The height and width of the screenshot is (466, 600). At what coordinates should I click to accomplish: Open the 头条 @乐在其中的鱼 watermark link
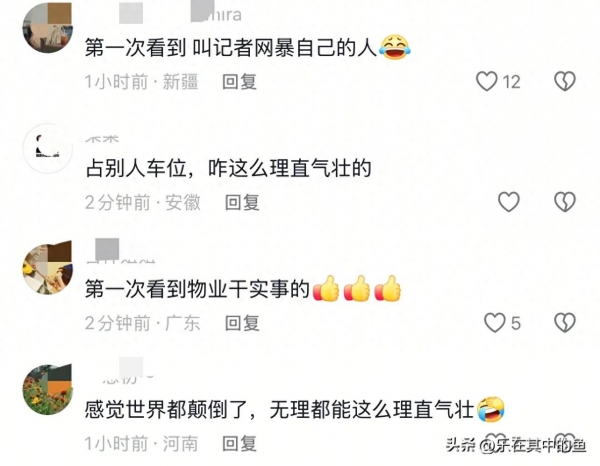[x=516, y=445]
